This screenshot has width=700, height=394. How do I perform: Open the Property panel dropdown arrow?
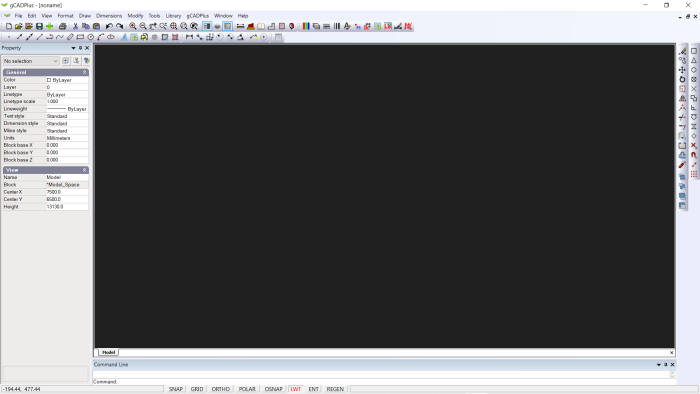tap(73, 48)
